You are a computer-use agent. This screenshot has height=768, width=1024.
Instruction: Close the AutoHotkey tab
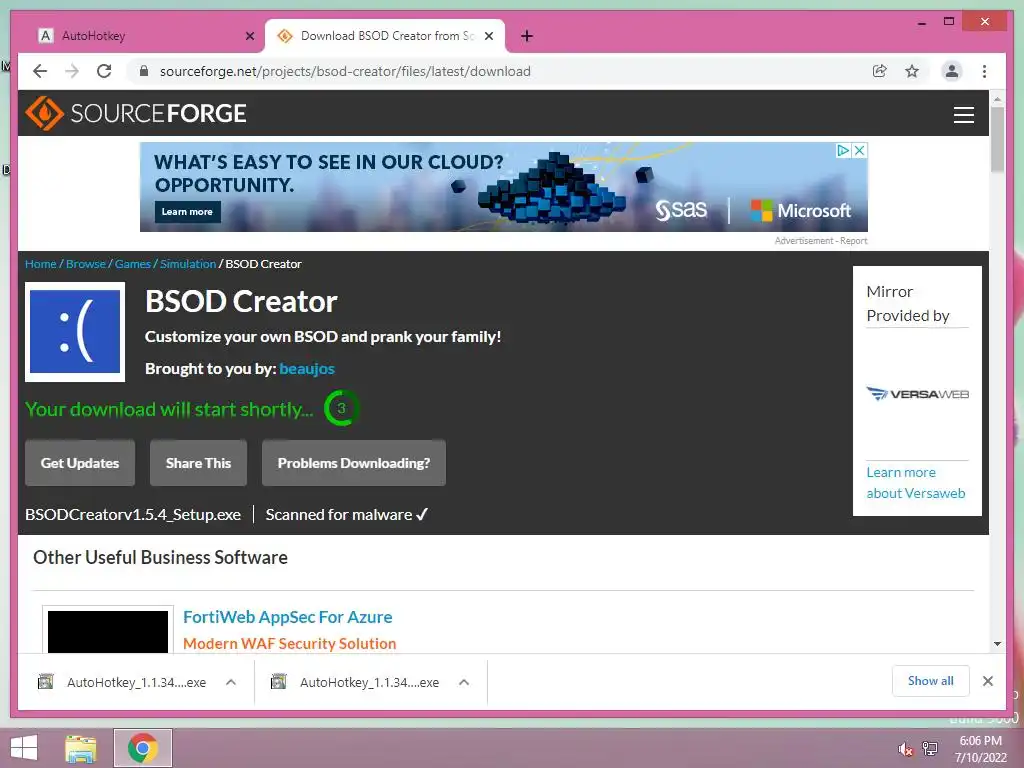(x=249, y=36)
